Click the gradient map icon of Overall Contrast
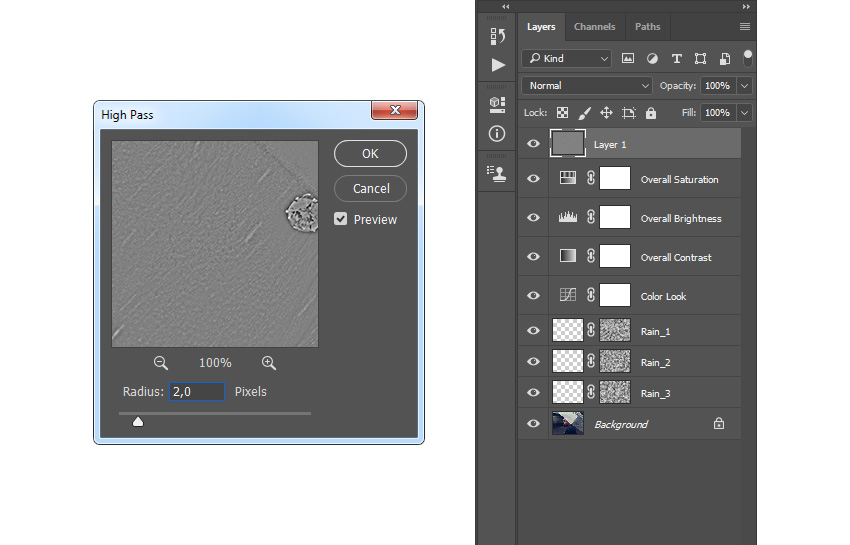The image size is (850, 545). 568,255
